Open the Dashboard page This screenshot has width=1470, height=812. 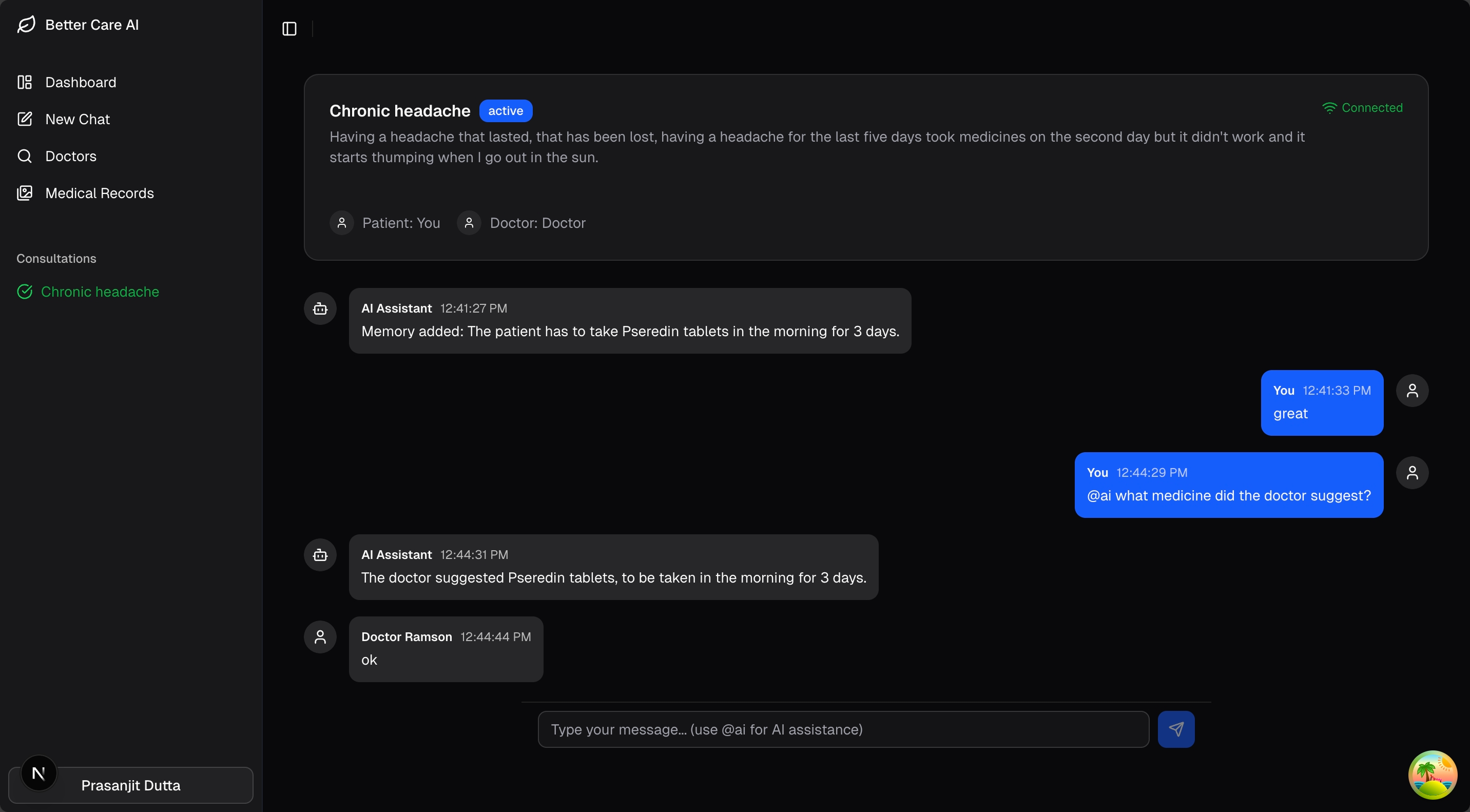pos(81,82)
